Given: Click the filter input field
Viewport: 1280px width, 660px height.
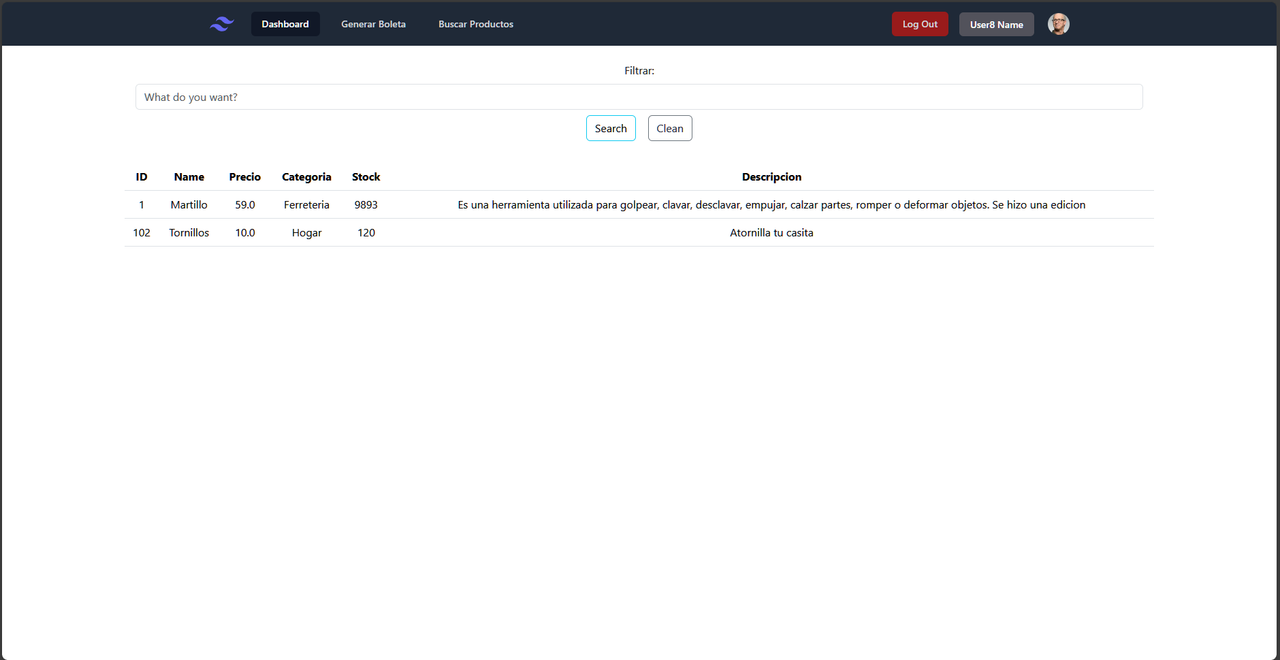Looking at the screenshot, I should (639, 96).
